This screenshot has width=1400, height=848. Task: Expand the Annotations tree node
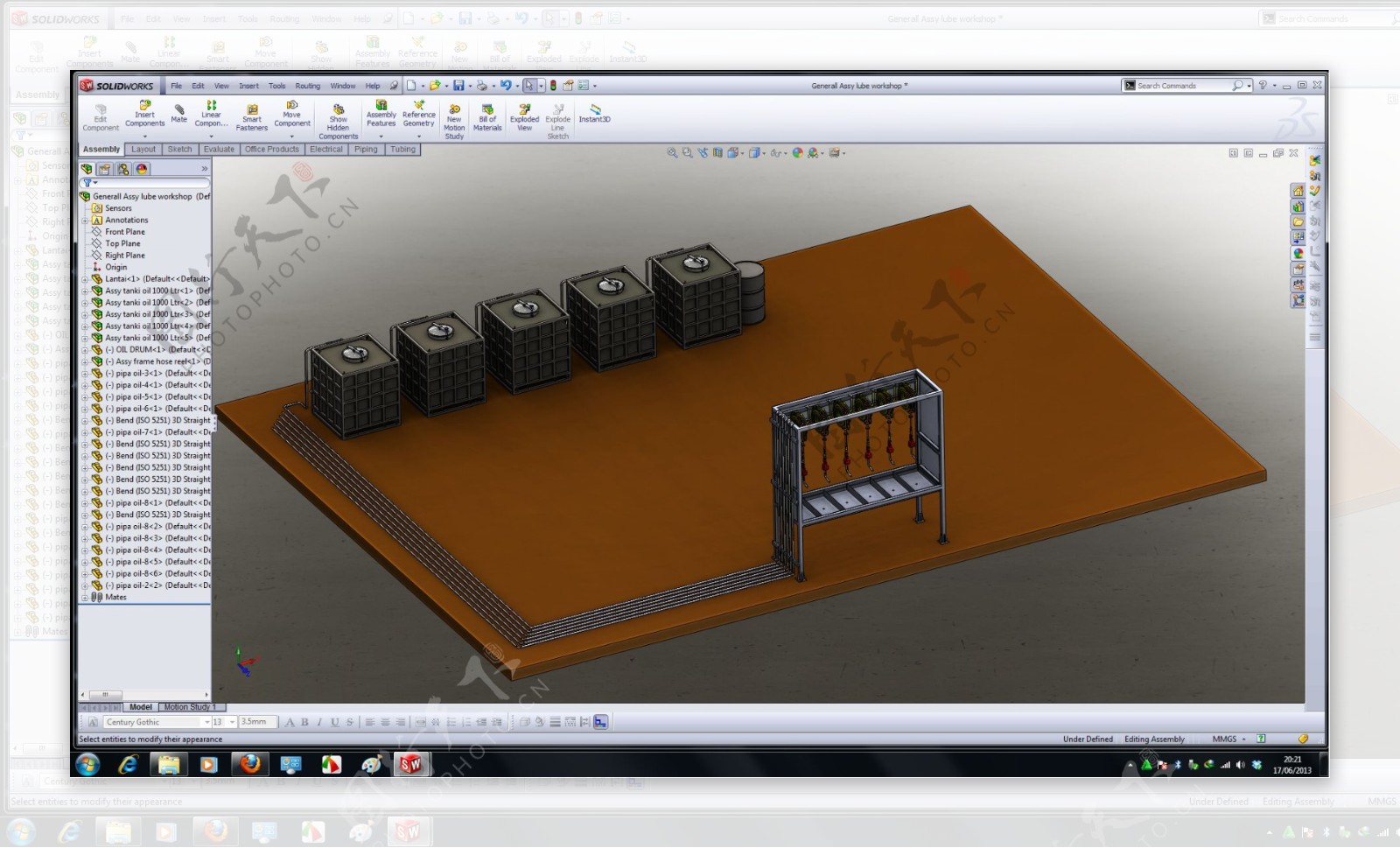[86, 221]
